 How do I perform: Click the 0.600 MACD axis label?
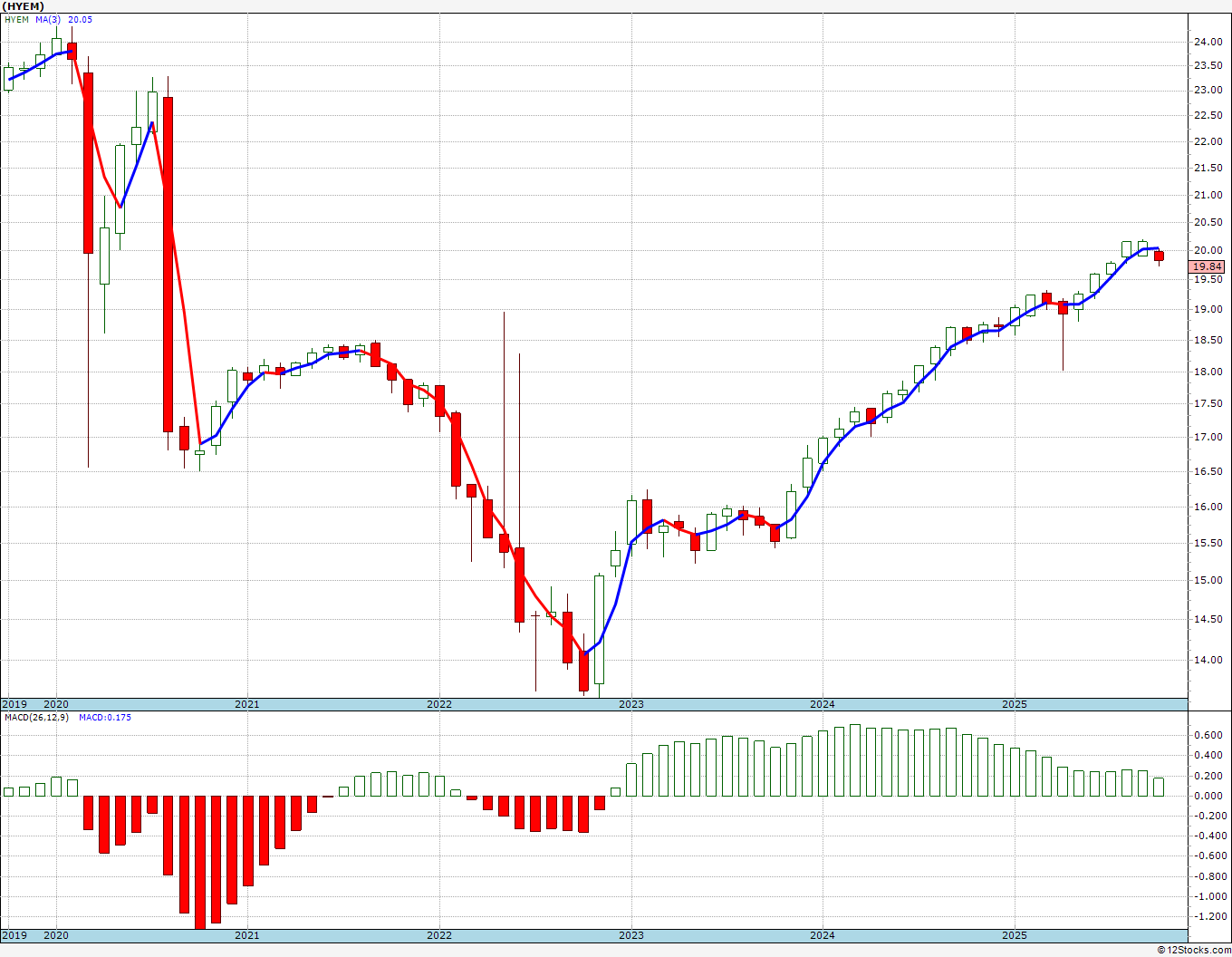1208,736
